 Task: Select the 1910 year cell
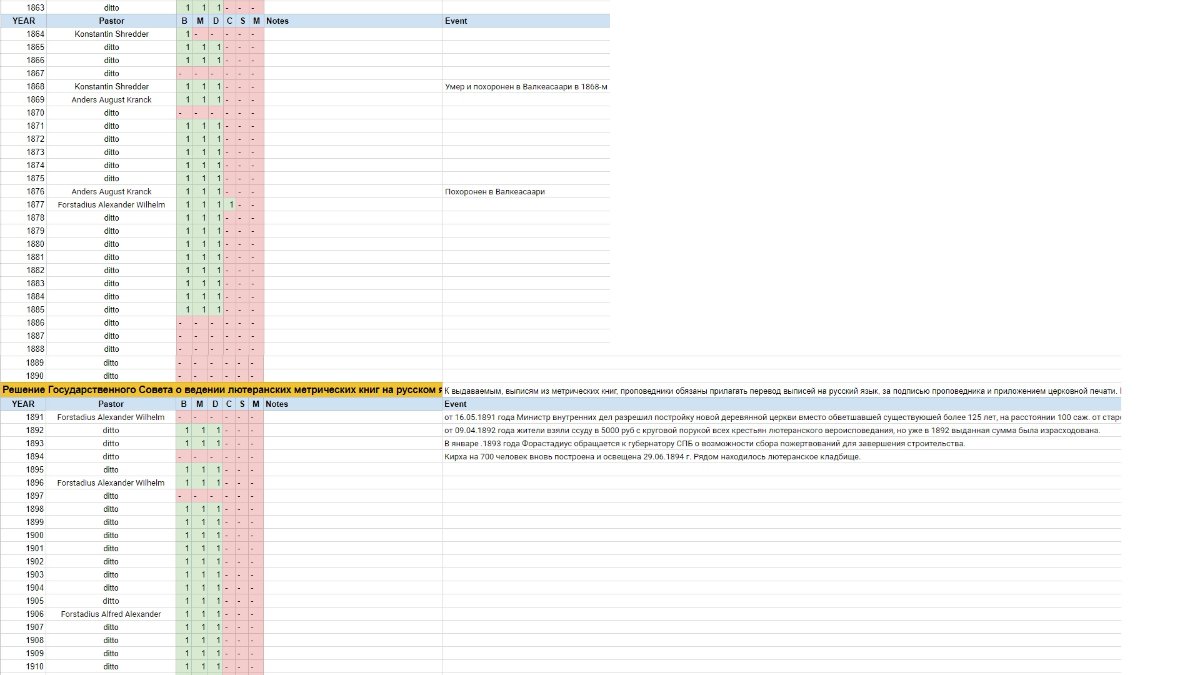pos(35,666)
